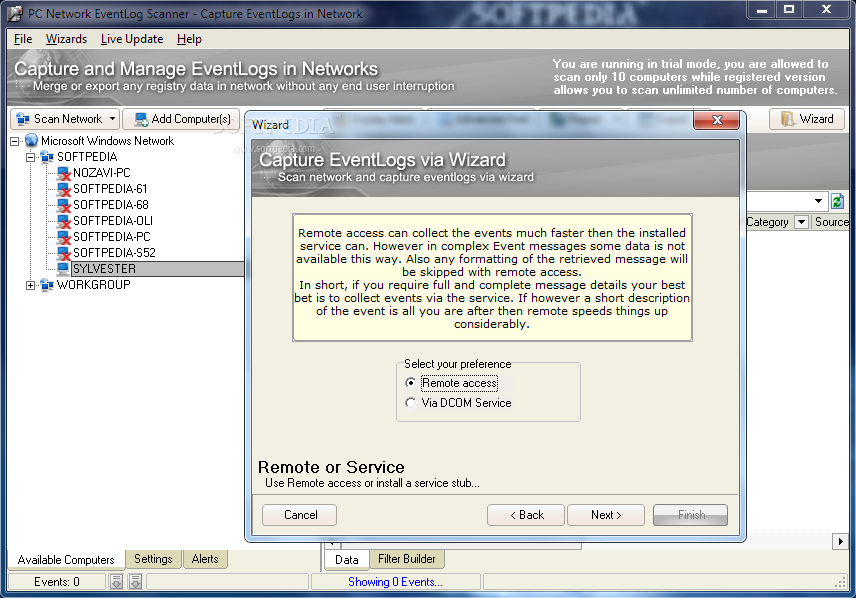Switch to the Settings tab
The height and width of the screenshot is (598, 856).
(x=153, y=559)
